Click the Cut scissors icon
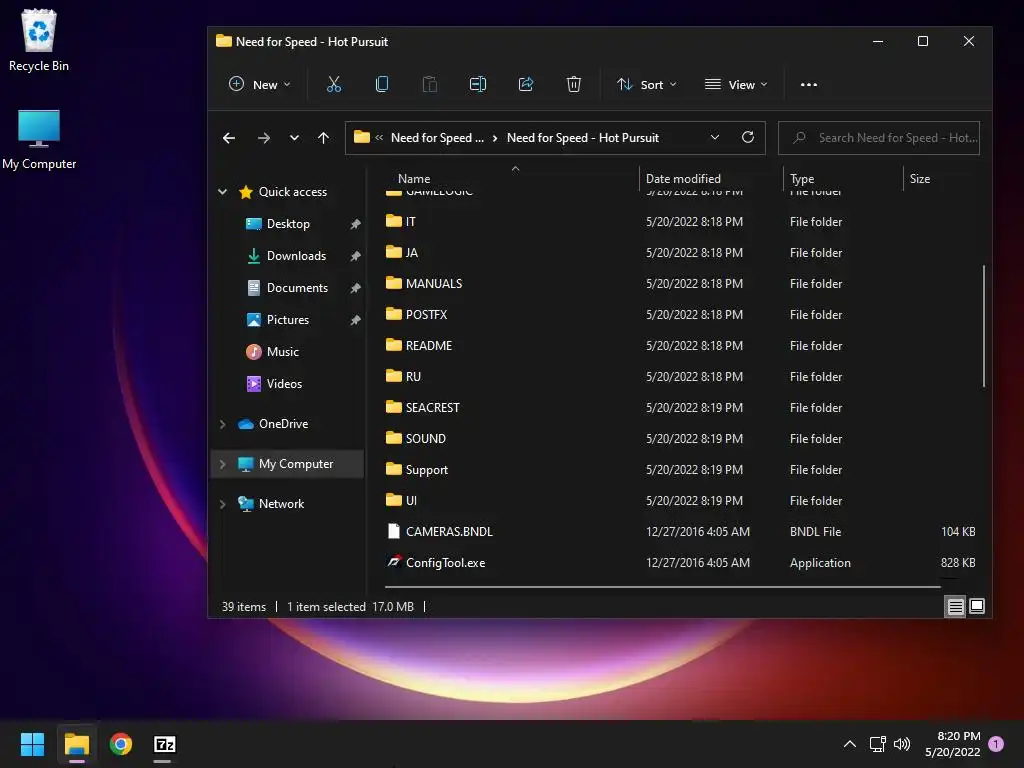The height and width of the screenshot is (768, 1024). (334, 84)
